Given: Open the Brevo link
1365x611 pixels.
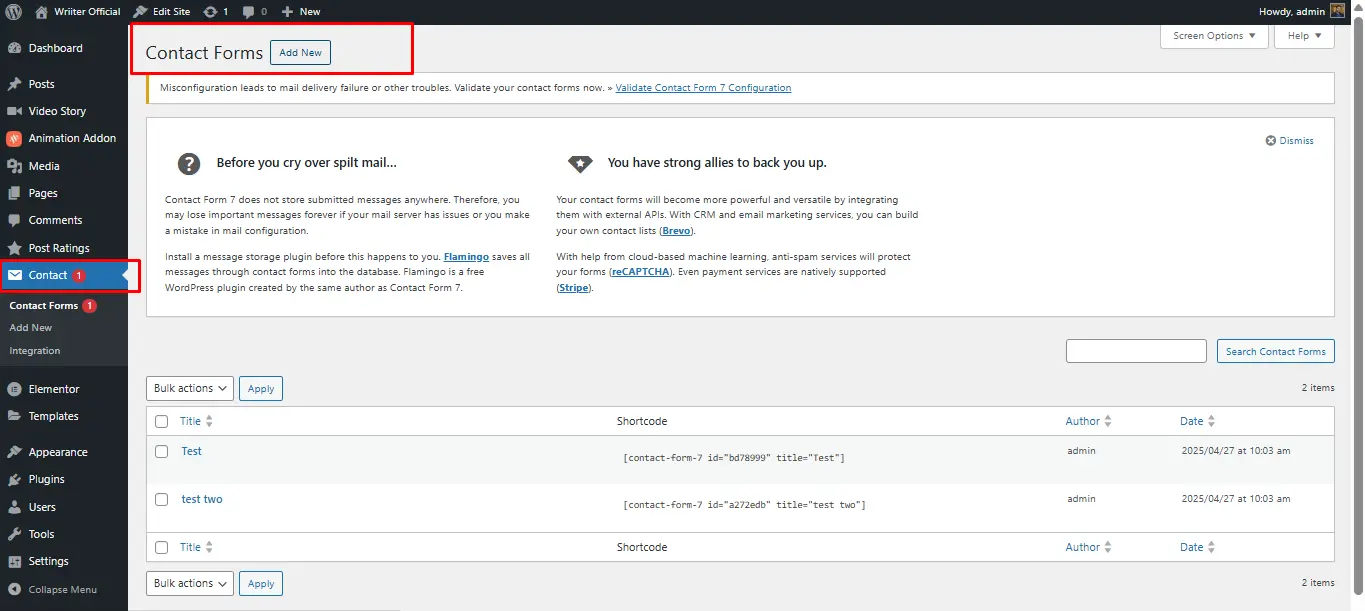Looking at the screenshot, I should (x=676, y=230).
